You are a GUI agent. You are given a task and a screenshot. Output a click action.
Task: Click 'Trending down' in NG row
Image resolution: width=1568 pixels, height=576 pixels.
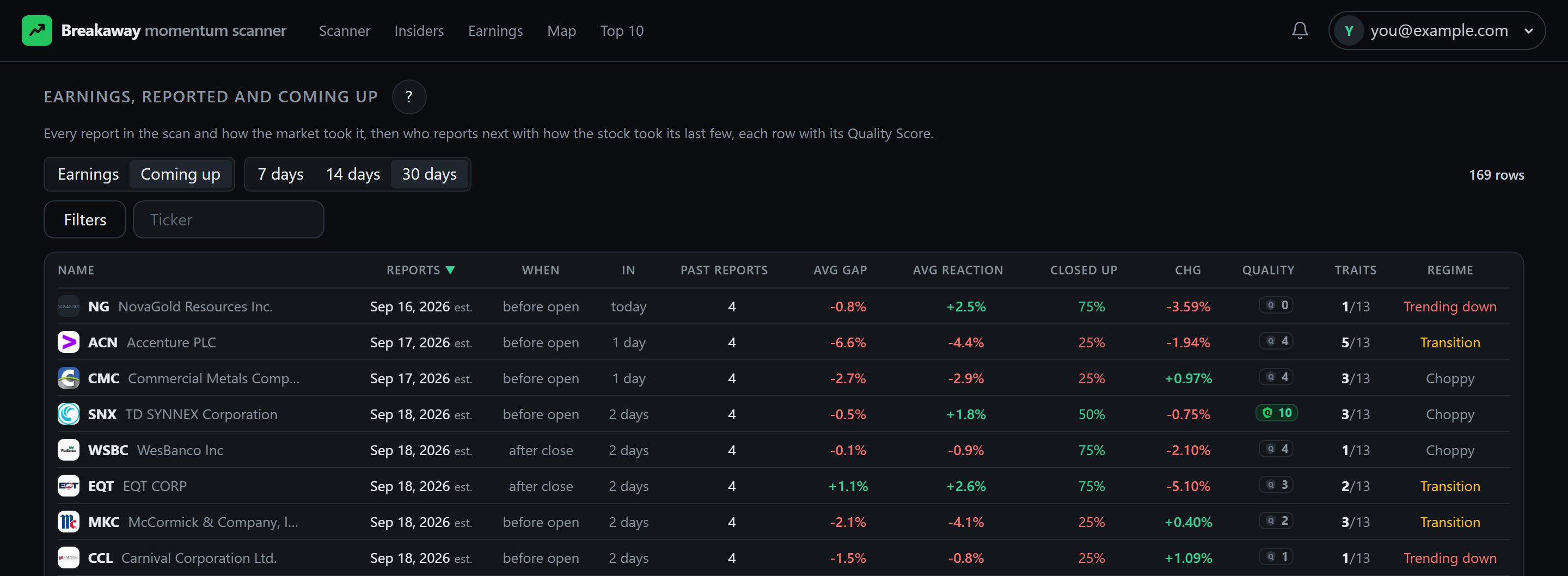1450,307
